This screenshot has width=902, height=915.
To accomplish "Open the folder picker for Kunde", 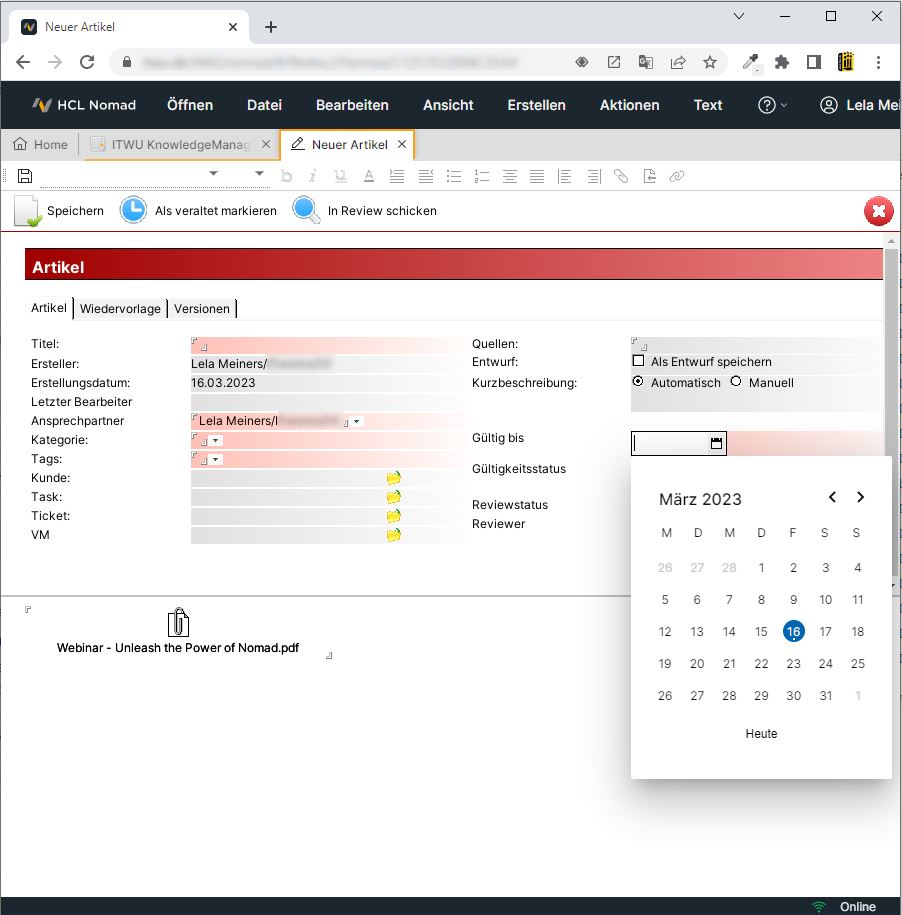I will pos(394,478).
